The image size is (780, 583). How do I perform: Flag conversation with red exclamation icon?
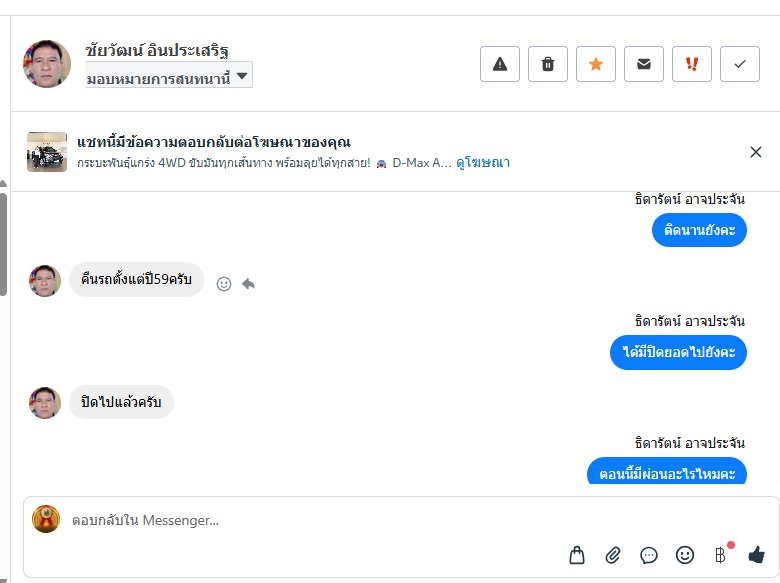[692, 64]
